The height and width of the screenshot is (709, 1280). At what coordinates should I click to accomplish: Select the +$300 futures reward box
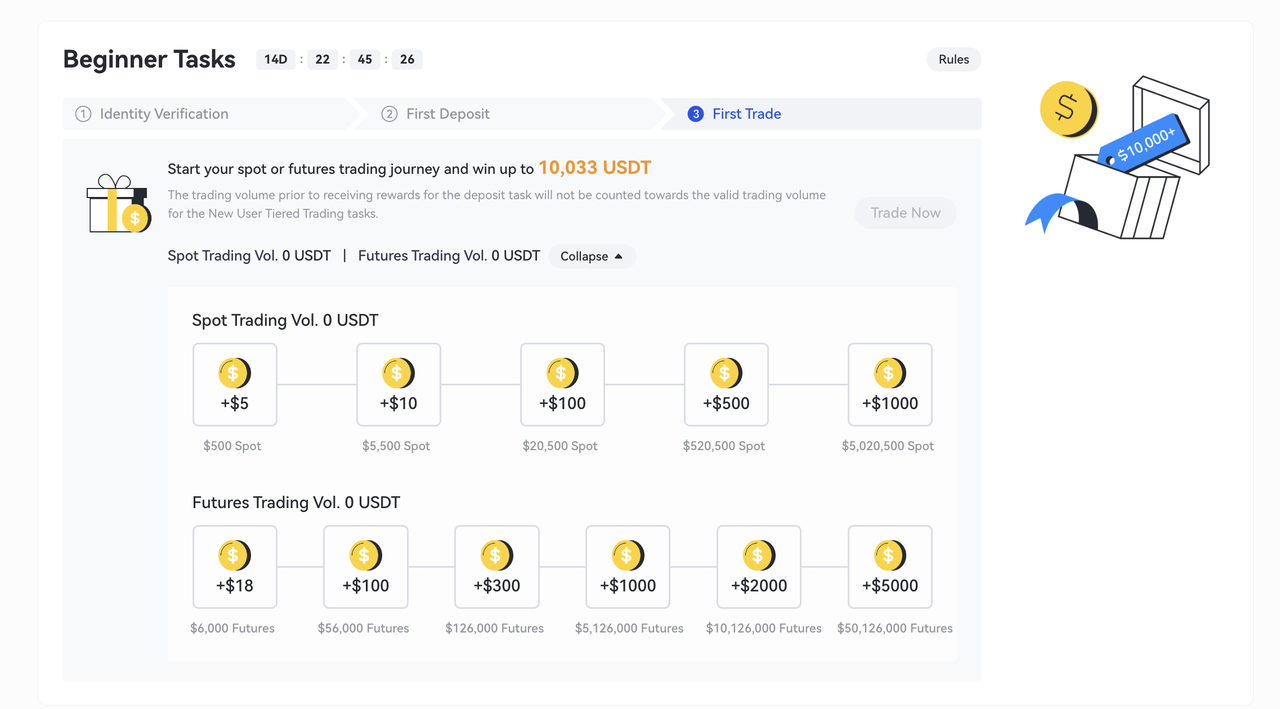[x=497, y=567]
